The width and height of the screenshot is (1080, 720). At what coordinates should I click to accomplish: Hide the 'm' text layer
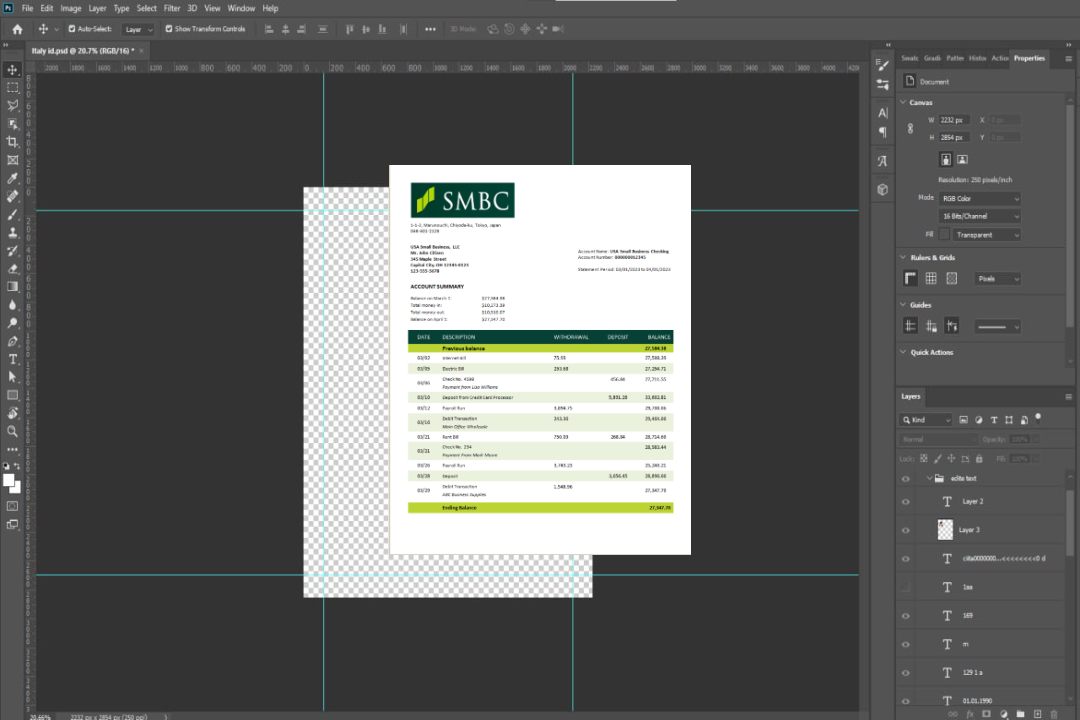tap(906, 645)
